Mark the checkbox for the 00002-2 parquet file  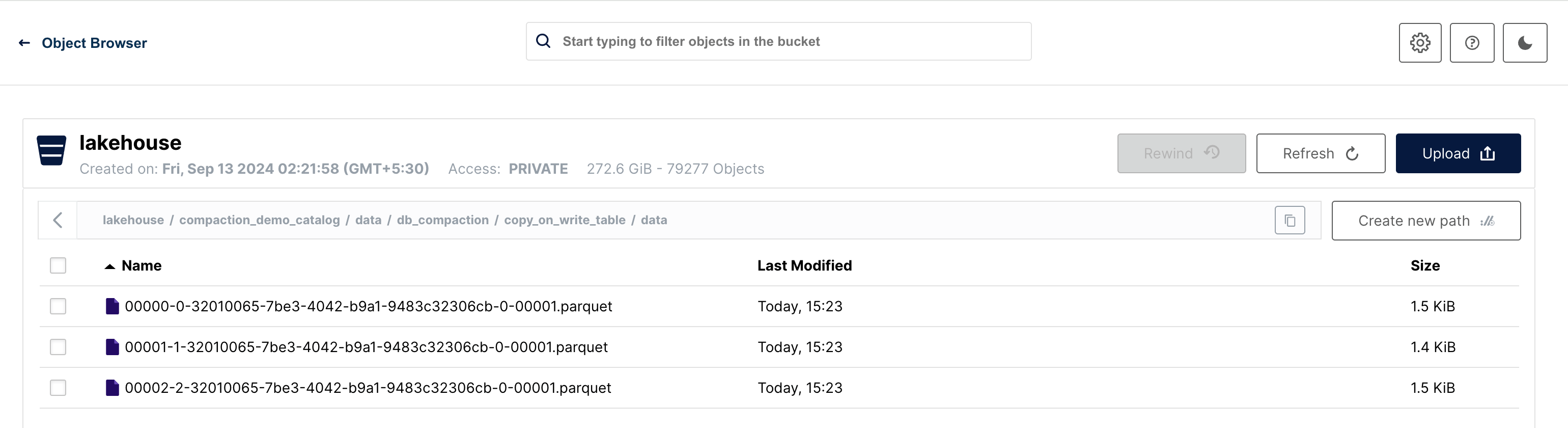pos(58,388)
